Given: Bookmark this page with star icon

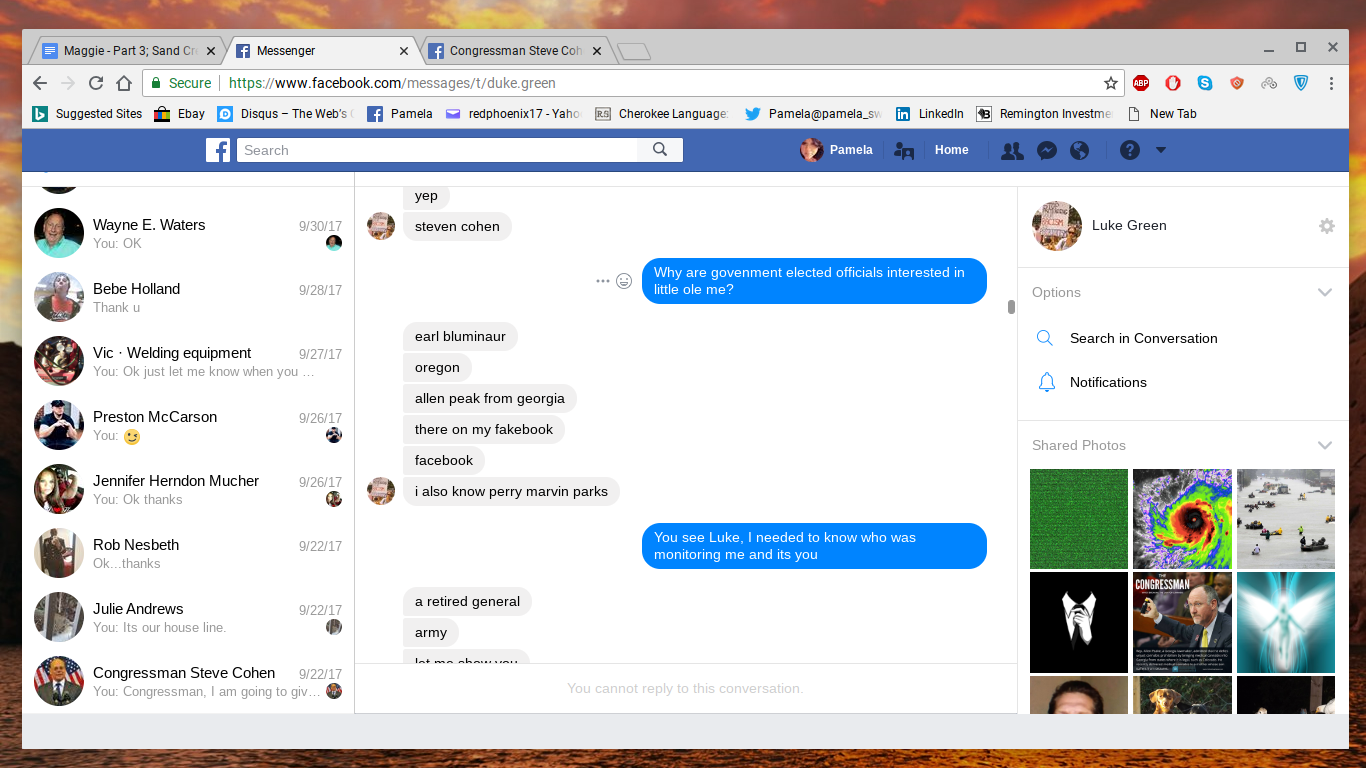Looking at the screenshot, I should click(1110, 83).
